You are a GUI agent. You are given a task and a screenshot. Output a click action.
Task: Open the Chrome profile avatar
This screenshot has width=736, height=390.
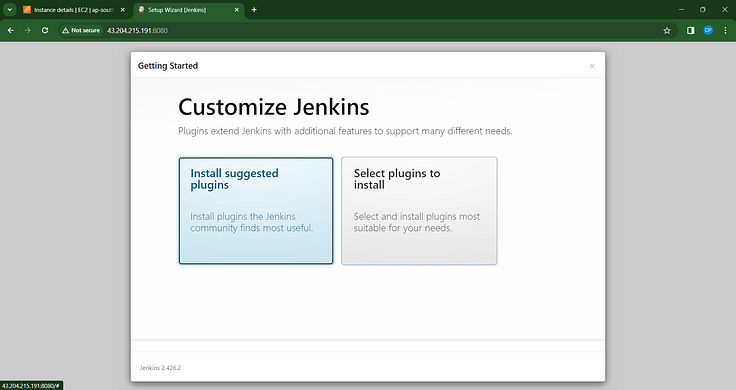(x=708, y=31)
